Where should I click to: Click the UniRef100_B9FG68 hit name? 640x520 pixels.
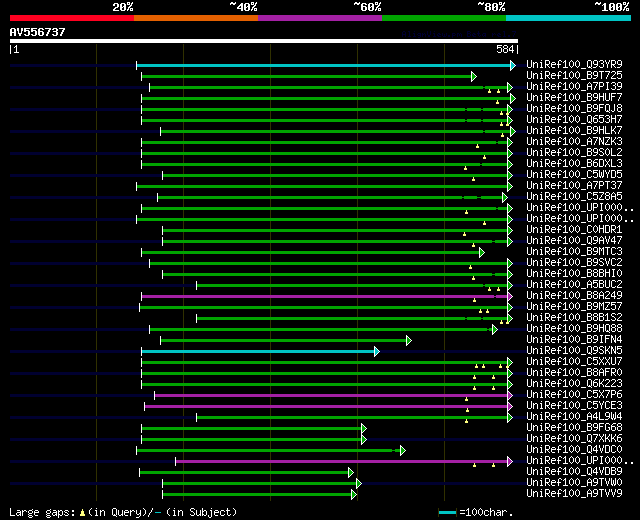[574, 428]
